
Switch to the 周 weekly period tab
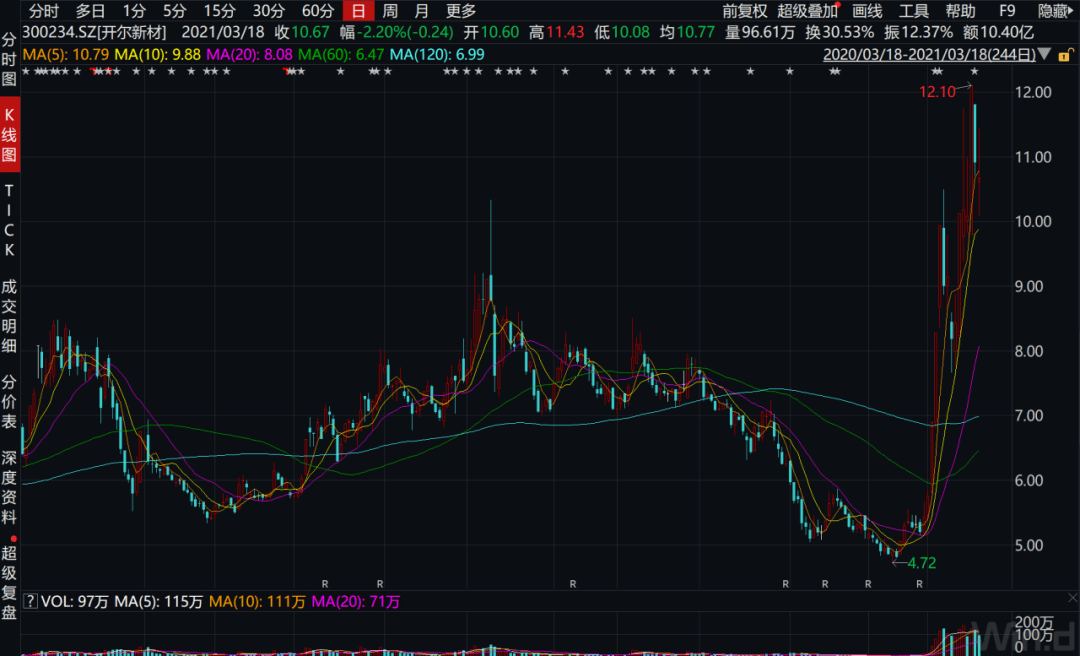tap(390, 11)
